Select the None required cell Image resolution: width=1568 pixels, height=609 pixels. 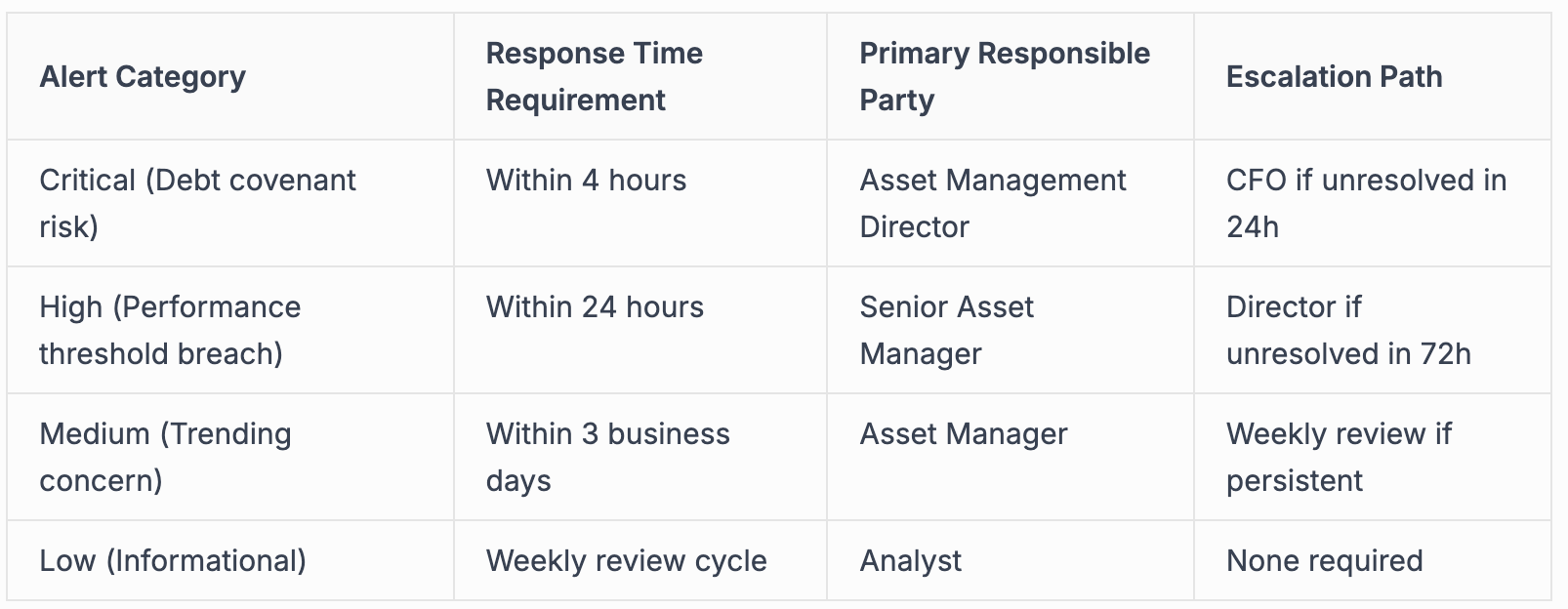tap(1324, 561)
